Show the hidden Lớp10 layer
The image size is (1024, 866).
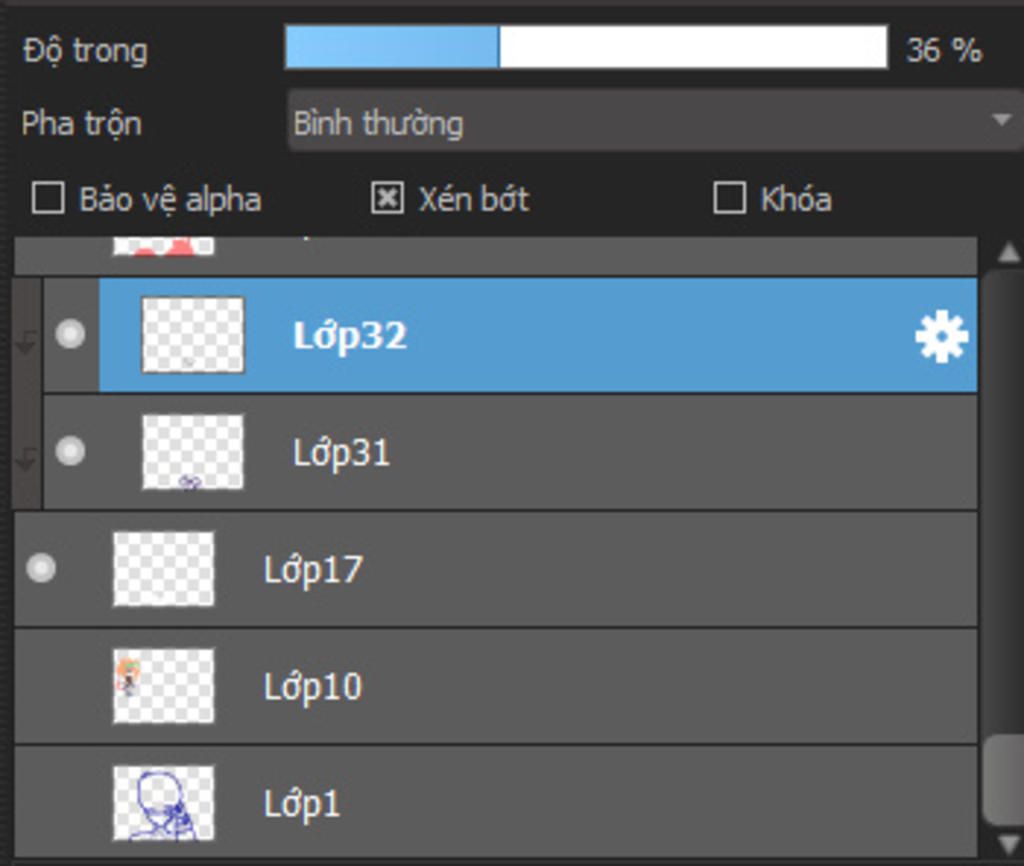[x=41, y=686]
